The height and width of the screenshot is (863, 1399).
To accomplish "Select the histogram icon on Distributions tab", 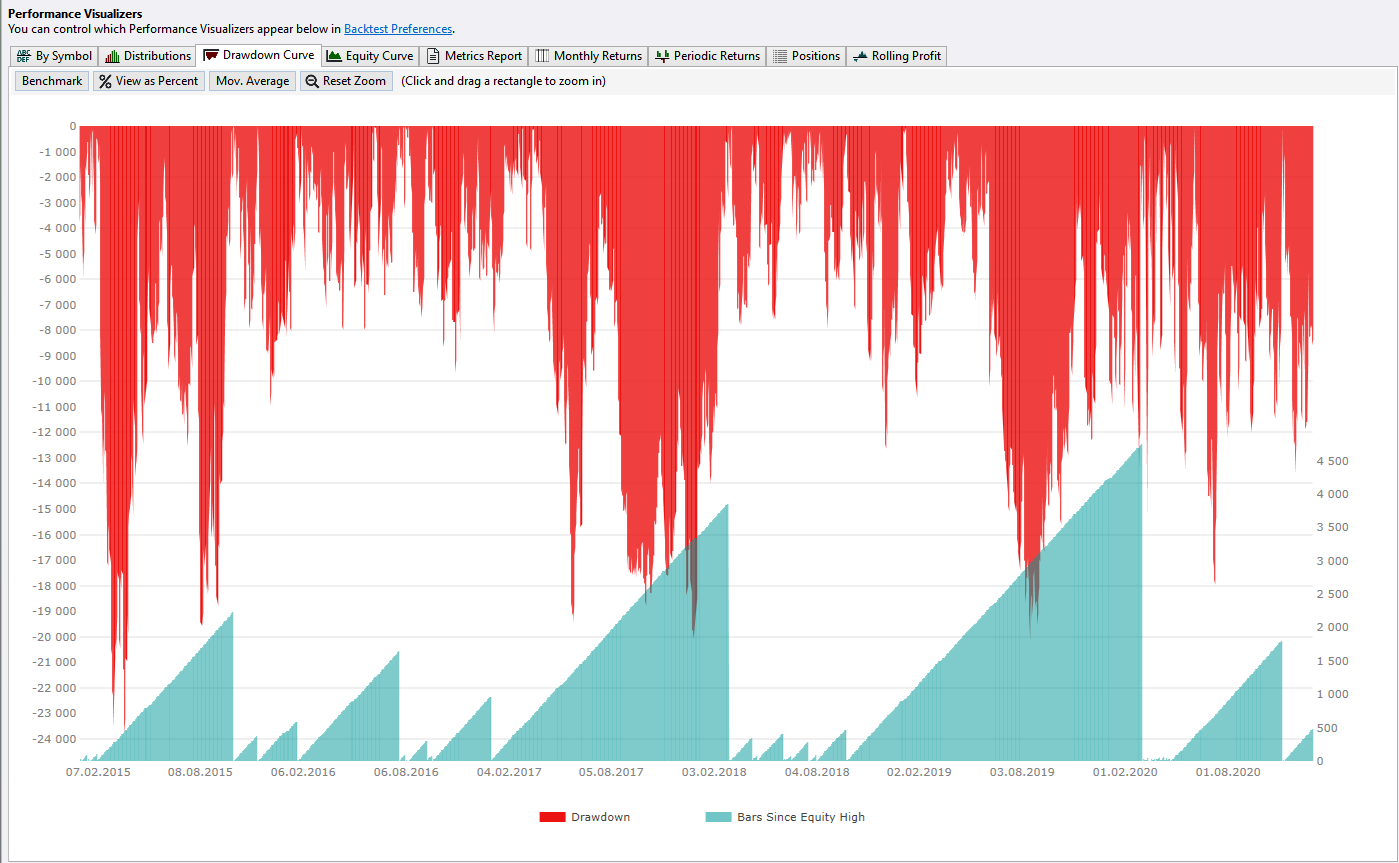I will point(113,56).
